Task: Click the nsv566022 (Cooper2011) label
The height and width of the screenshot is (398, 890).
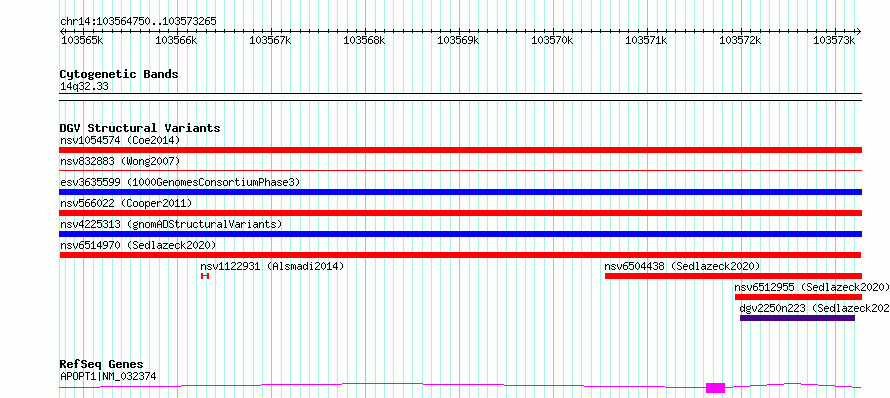Action: [x=126, y=203]
